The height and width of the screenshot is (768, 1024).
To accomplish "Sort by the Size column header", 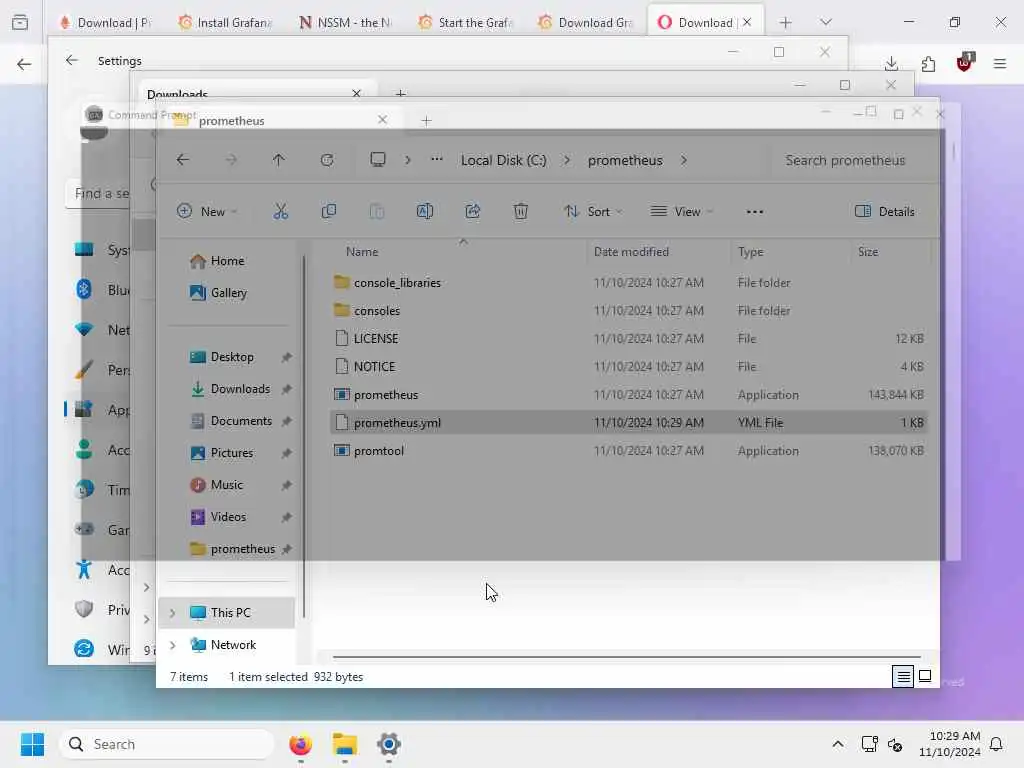I will click(868, 251).
